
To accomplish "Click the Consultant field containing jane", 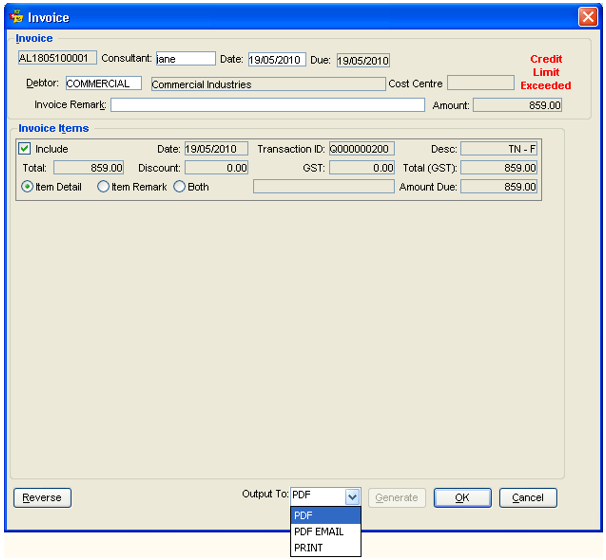I will [x=186, y=58].
